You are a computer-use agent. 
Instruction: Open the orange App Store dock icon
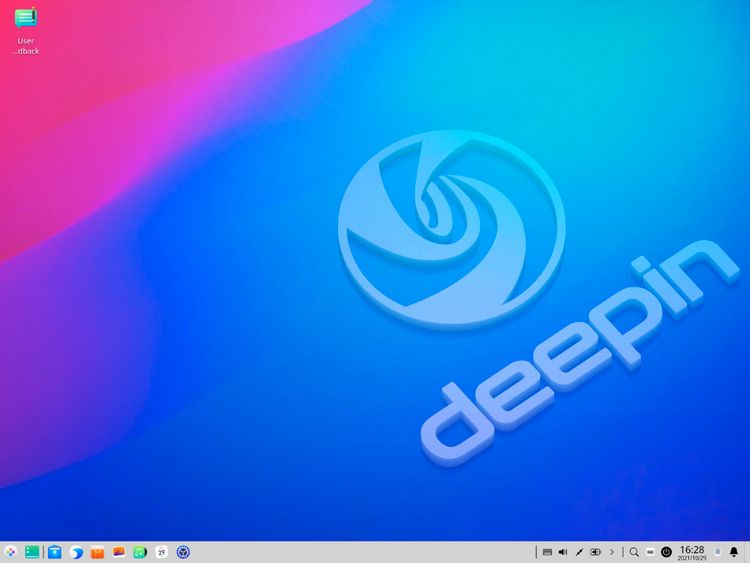(x=98, y=552)
